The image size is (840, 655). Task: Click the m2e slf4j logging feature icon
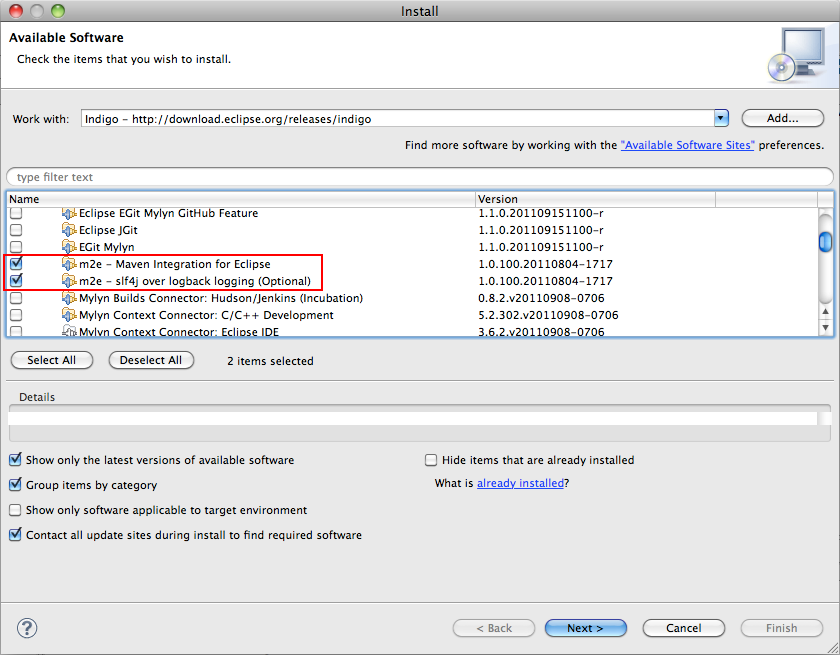(x=69, y=281)
